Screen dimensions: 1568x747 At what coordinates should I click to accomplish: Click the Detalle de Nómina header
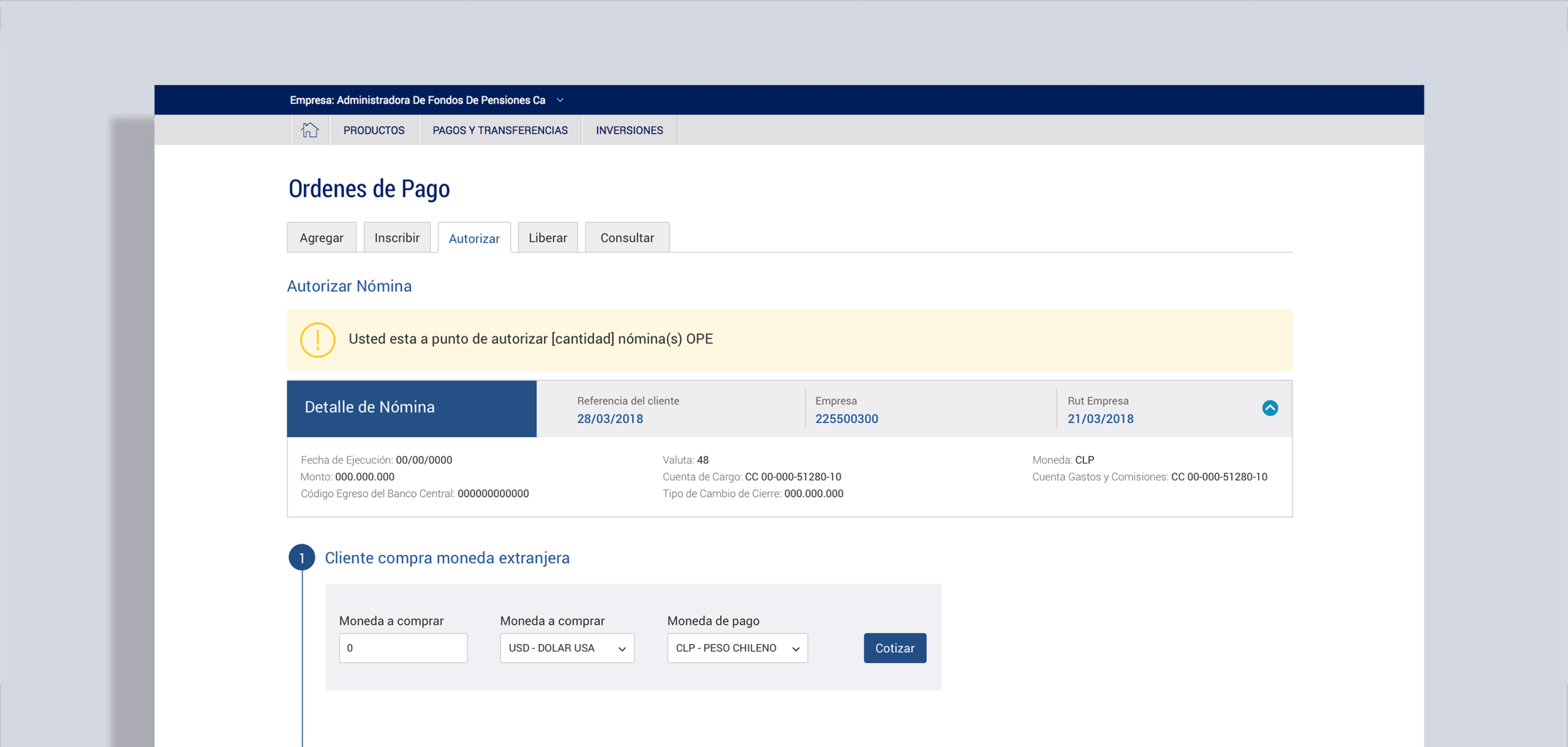(412, 408)
